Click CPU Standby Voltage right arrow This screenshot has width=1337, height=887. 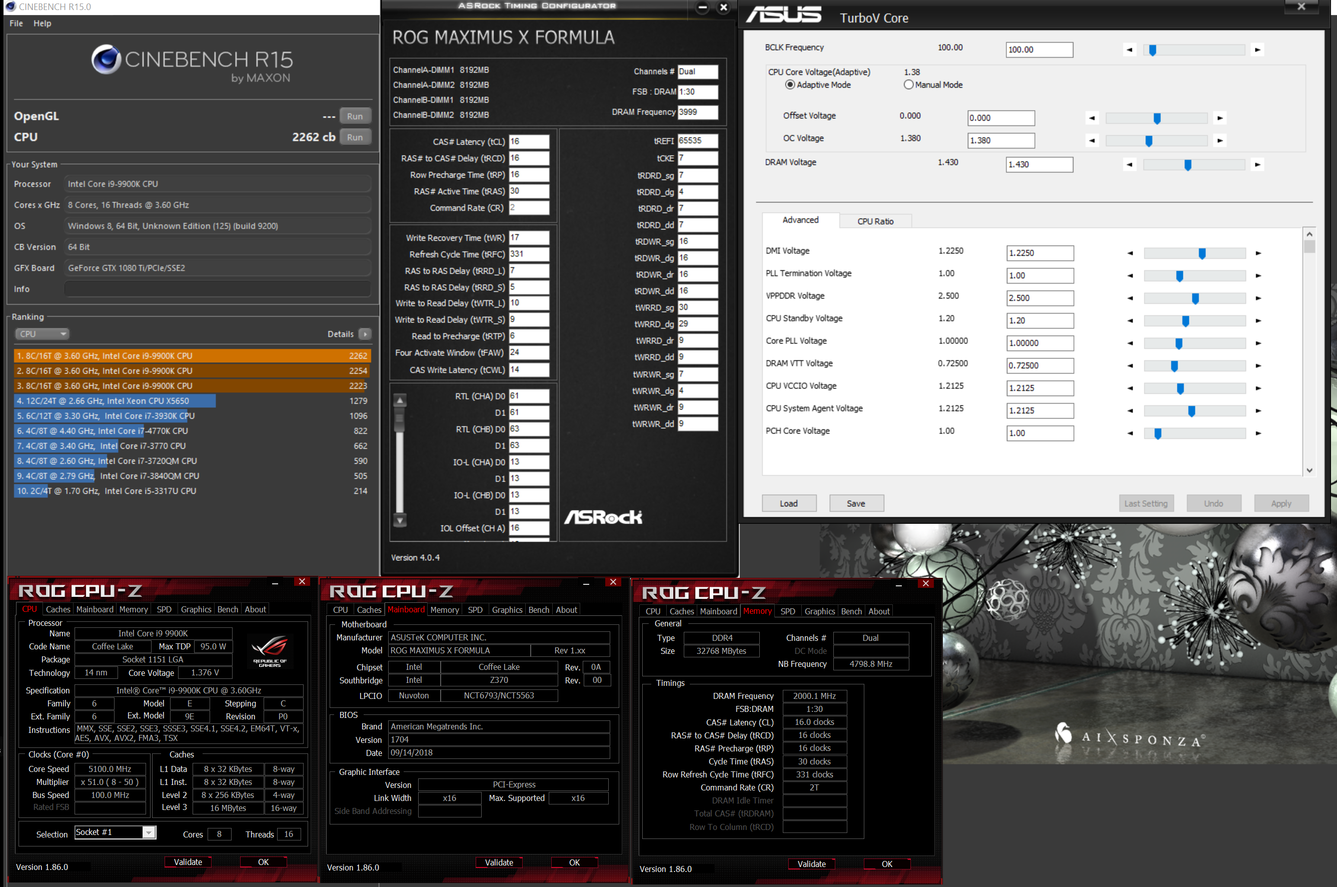click(x=1258, y=321)
